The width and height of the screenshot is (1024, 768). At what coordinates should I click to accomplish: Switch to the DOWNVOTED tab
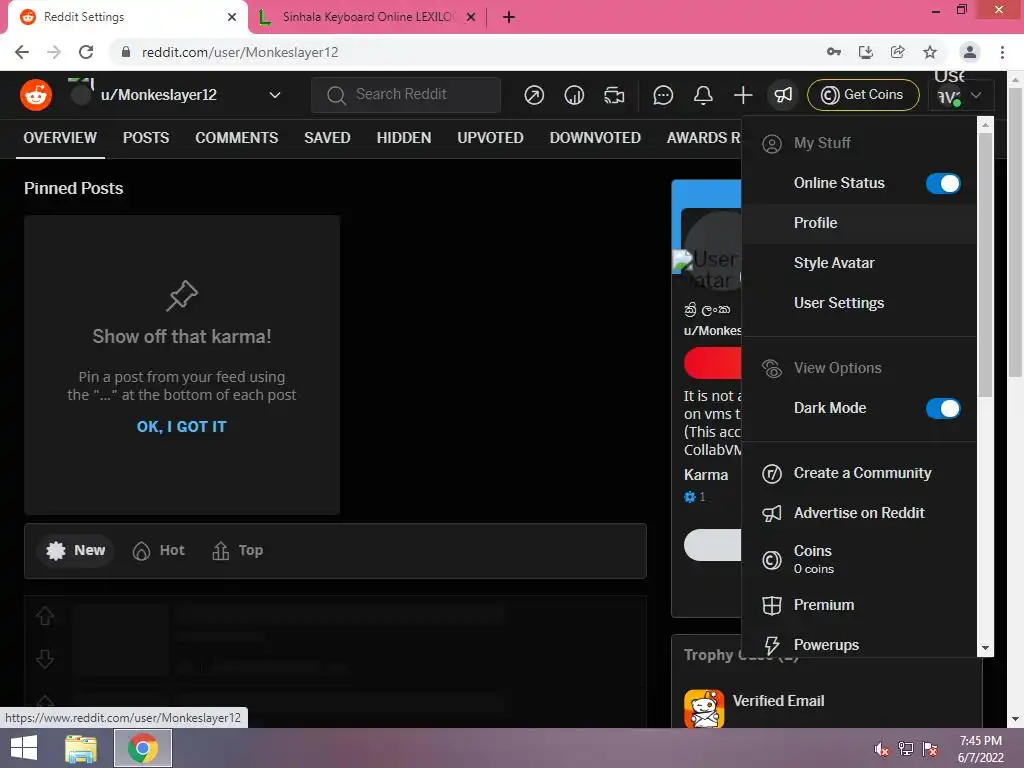595,138
